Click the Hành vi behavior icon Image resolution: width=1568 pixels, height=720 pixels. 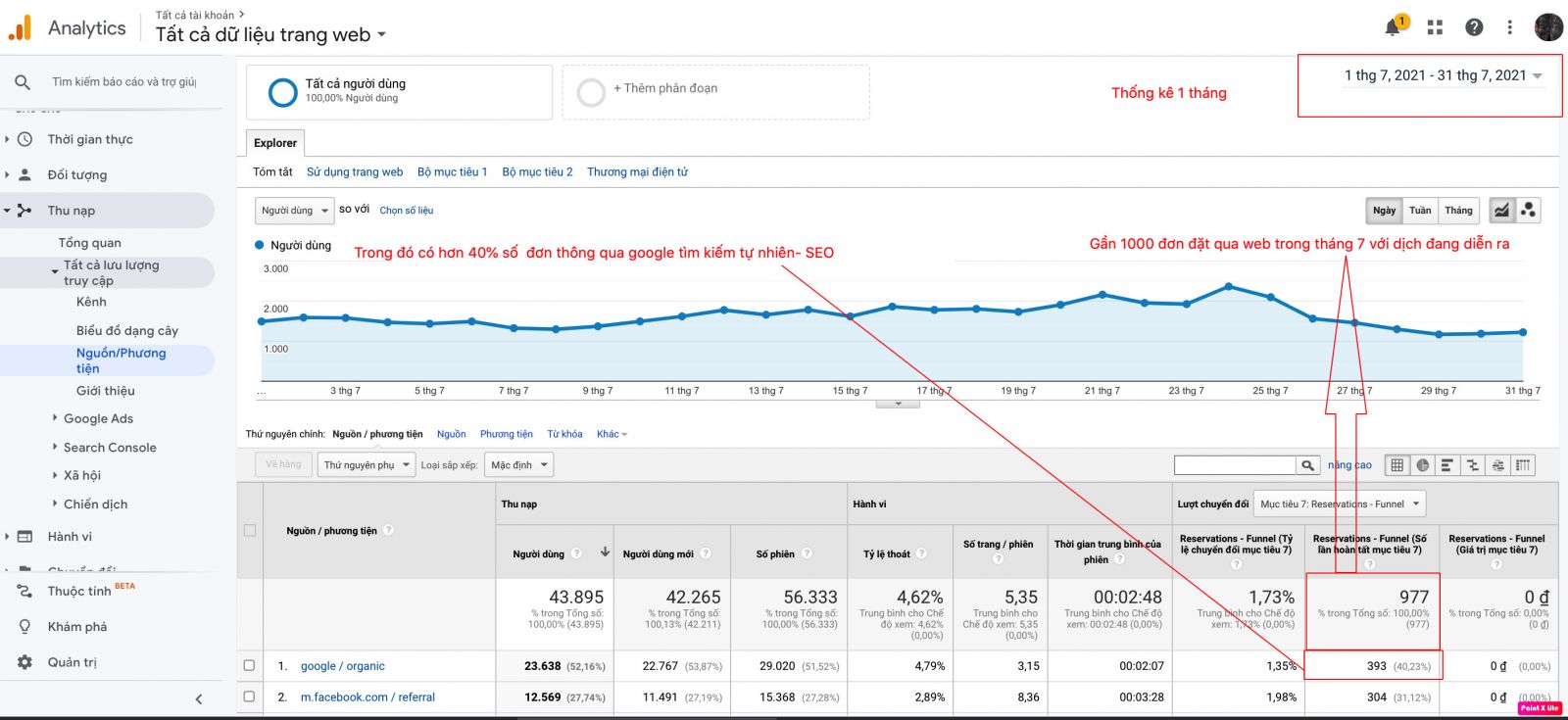(25, 537)
